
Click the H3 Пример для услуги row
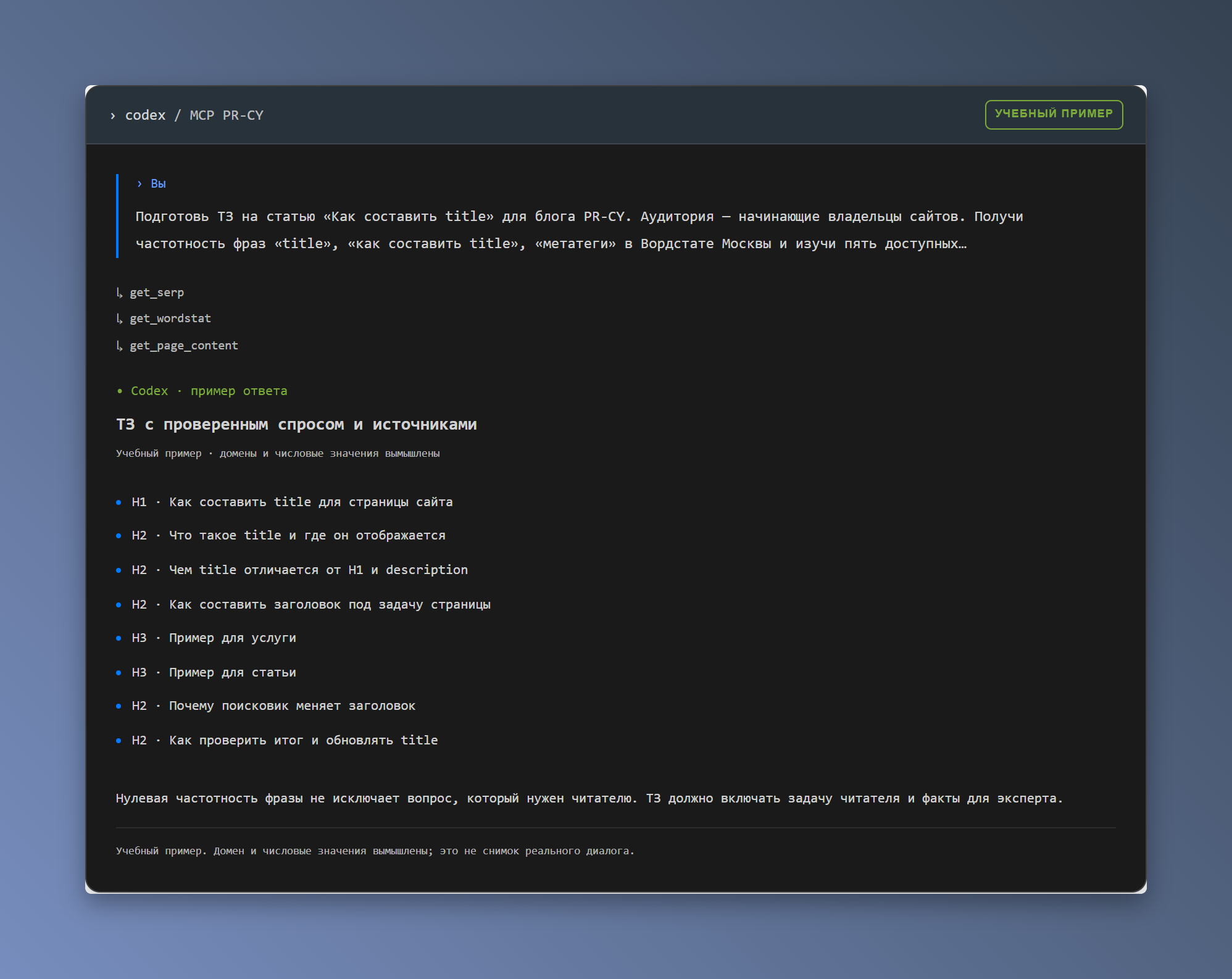pos(206,638)
